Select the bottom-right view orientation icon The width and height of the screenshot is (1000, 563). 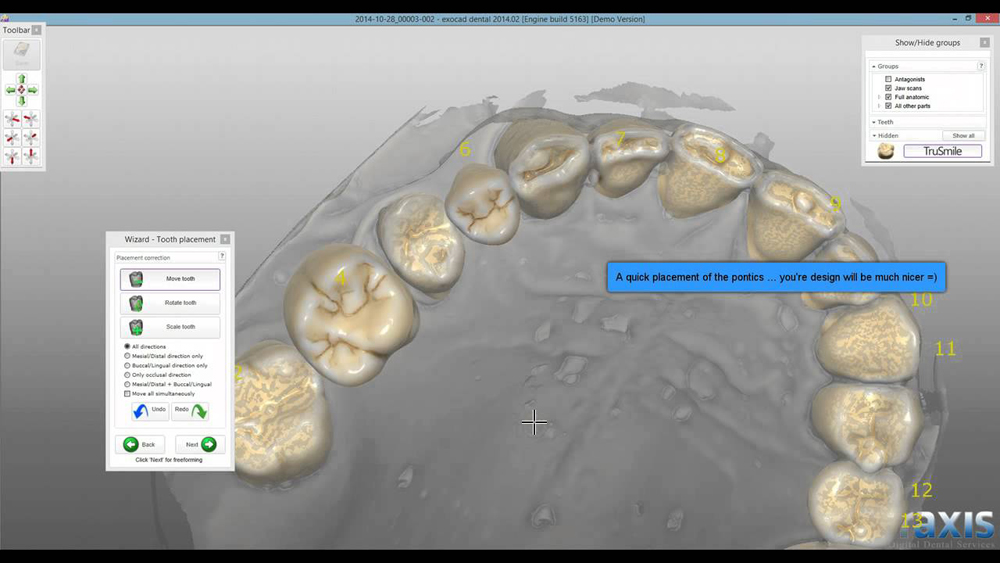pyautogui.click(x=31, y=156)
